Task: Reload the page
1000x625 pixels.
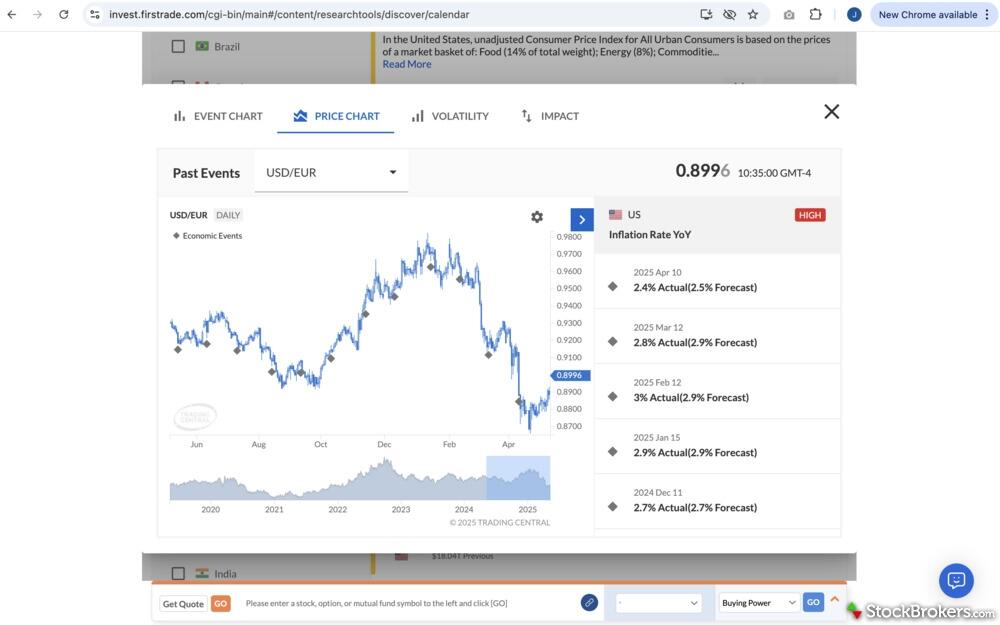Action: pos(64,15)
